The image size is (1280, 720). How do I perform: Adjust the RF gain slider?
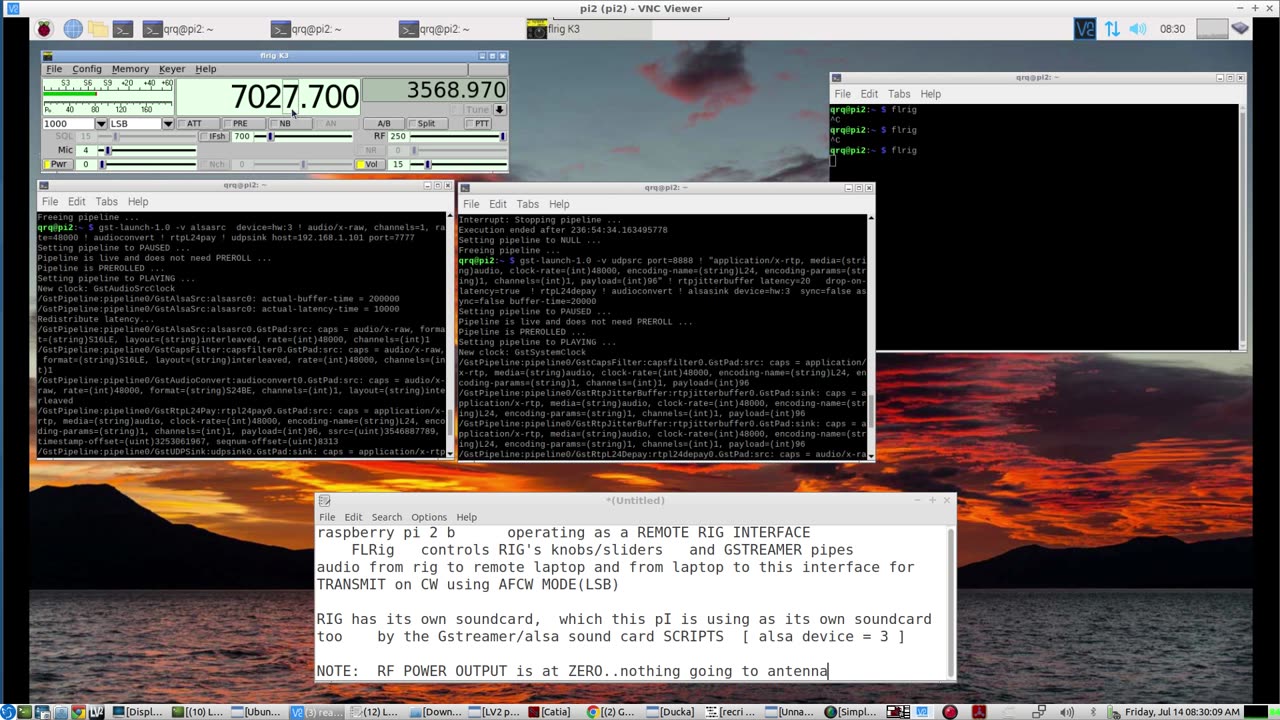click(458, 137)
